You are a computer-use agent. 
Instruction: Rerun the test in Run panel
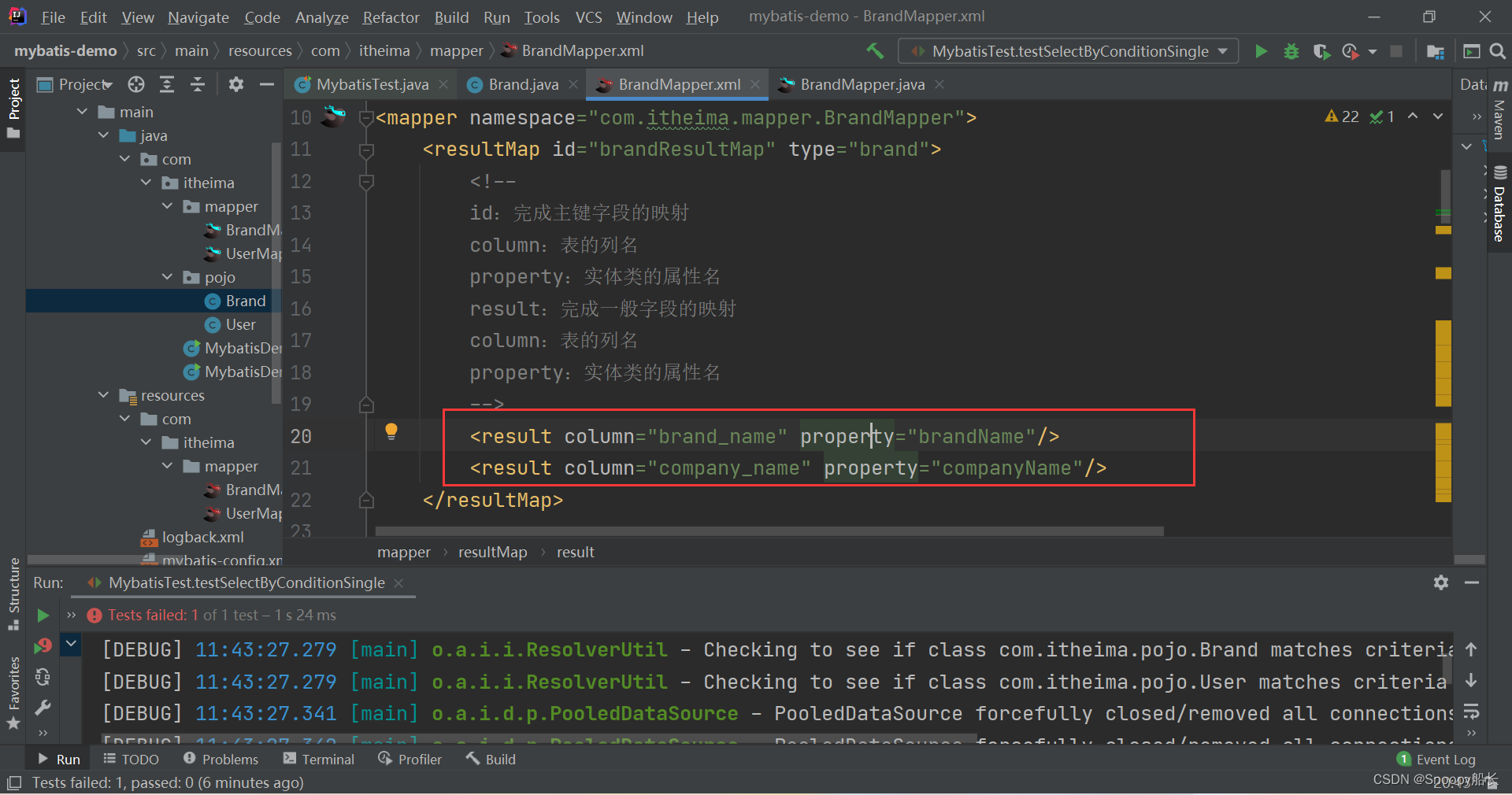click(x=43, y=615)
